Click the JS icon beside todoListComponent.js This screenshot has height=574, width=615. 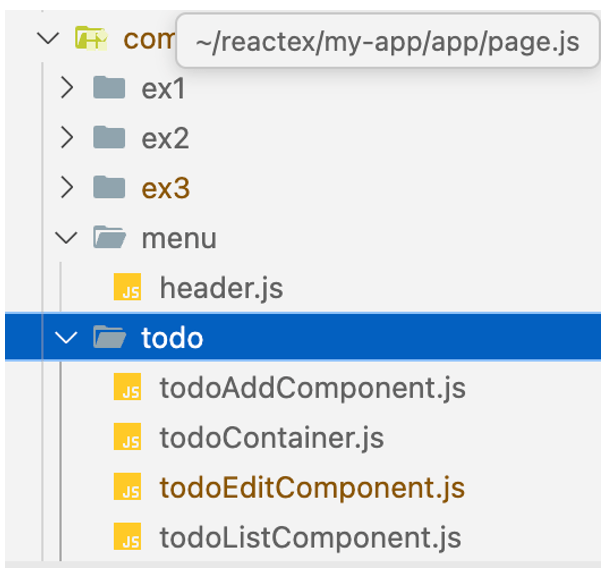pyautogui.click(x=129, y=538)
